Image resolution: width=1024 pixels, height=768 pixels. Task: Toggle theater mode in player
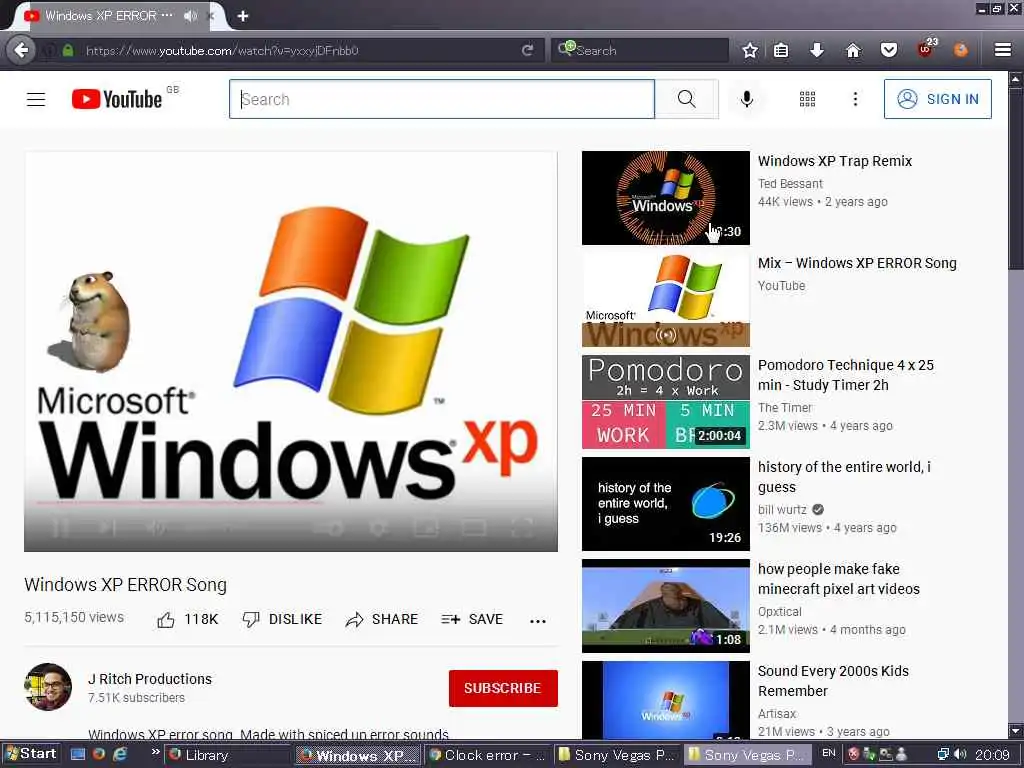tap(474, 528)
